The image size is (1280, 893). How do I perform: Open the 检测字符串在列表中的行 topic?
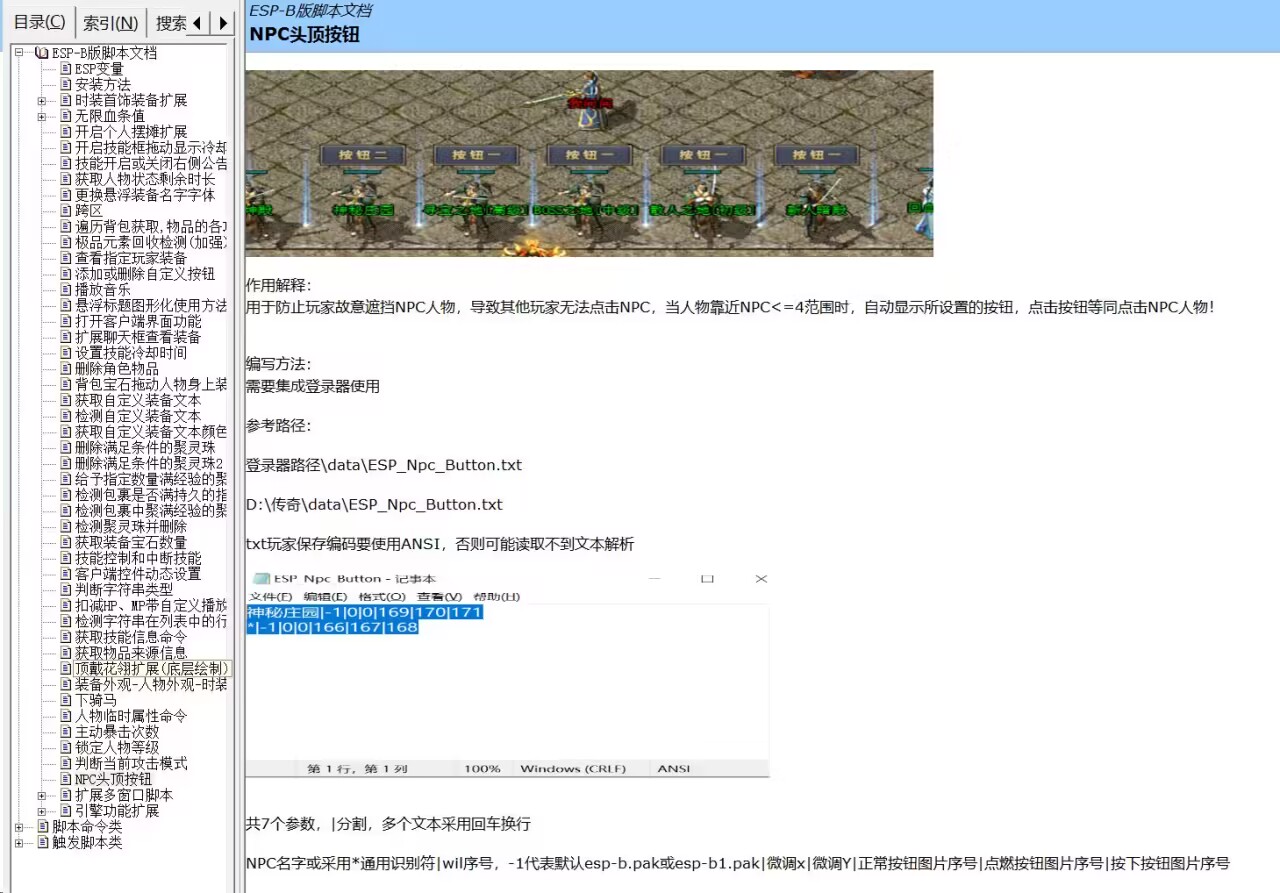pos(151,621)
